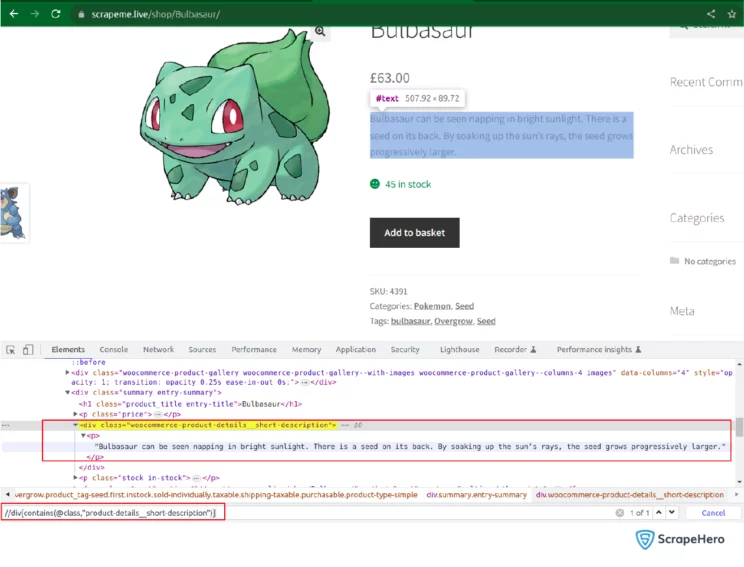Click the Meta sidebar heading
744x567 pixels.
pos(682,311)
